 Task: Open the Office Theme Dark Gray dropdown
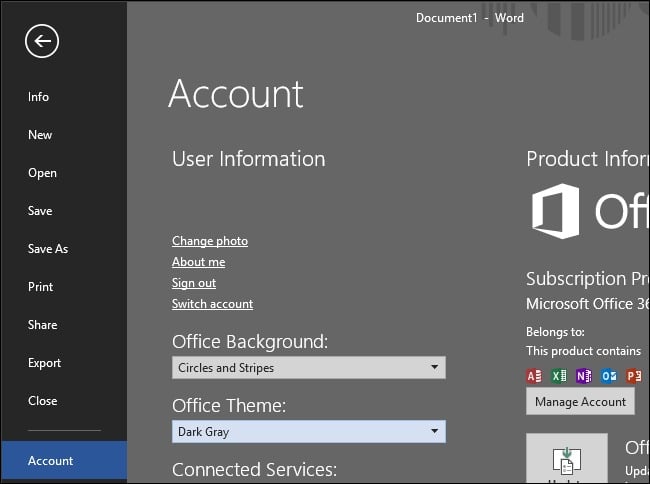[309, 431]
